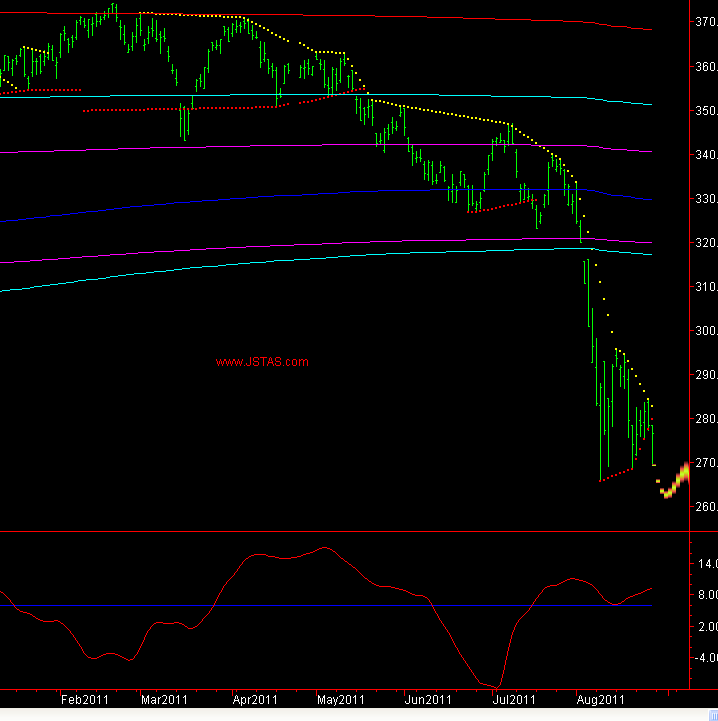Click the red oscillator line trough near Jul2011
718x721 pixels.
point(495,686)
